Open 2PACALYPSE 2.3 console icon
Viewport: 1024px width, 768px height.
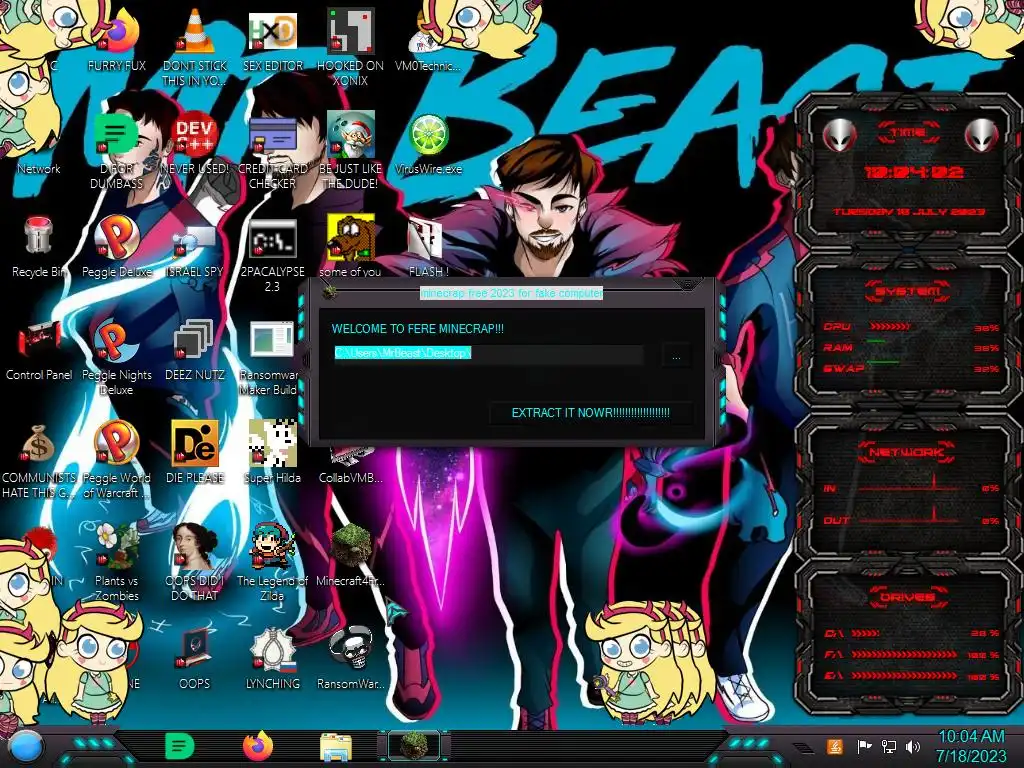[x=273, y=238]
